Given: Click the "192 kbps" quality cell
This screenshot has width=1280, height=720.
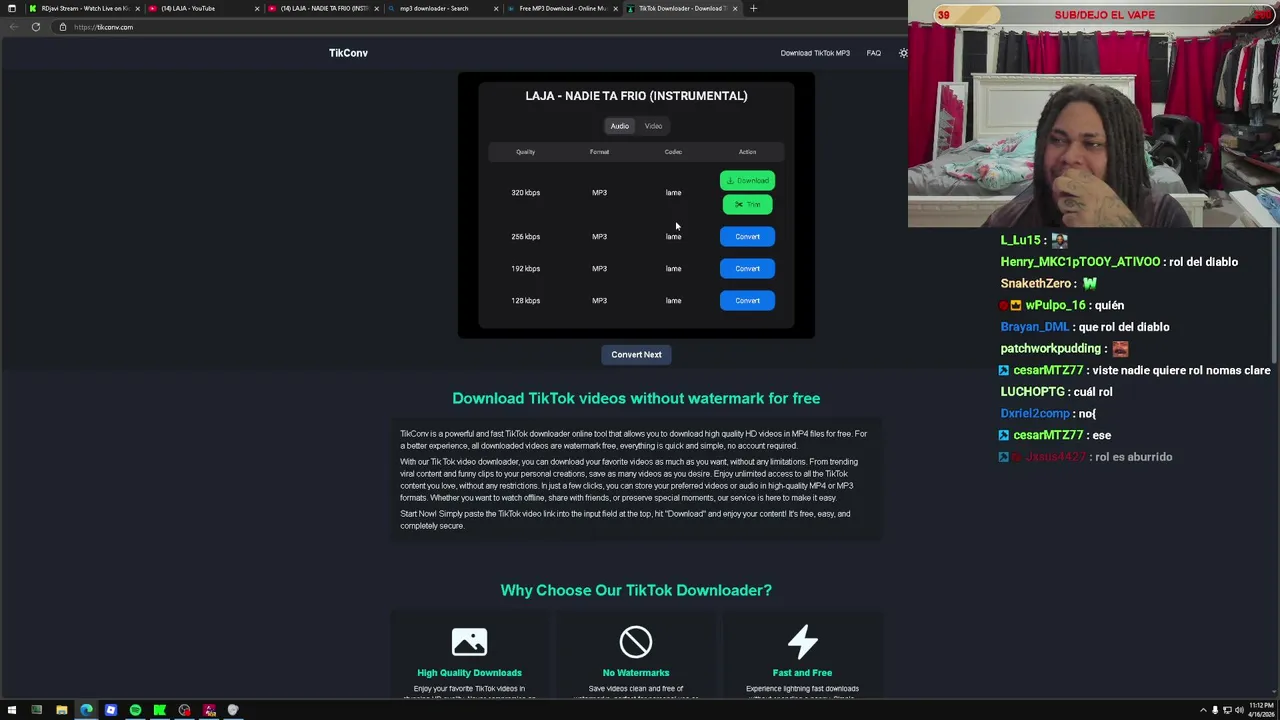Looking at the screenshot, I should (x=525, y=269).
